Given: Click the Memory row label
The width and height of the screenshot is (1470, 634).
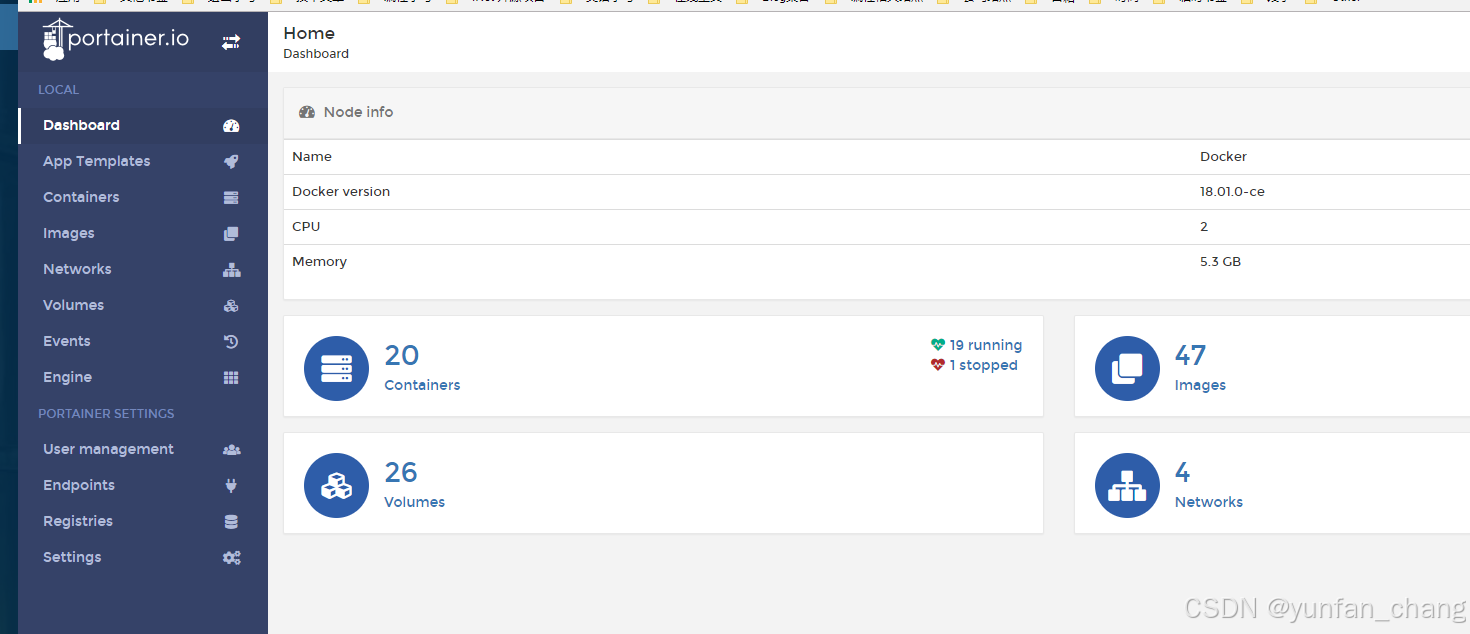Looking at the screenshot, I should click(x=319, y=261).
